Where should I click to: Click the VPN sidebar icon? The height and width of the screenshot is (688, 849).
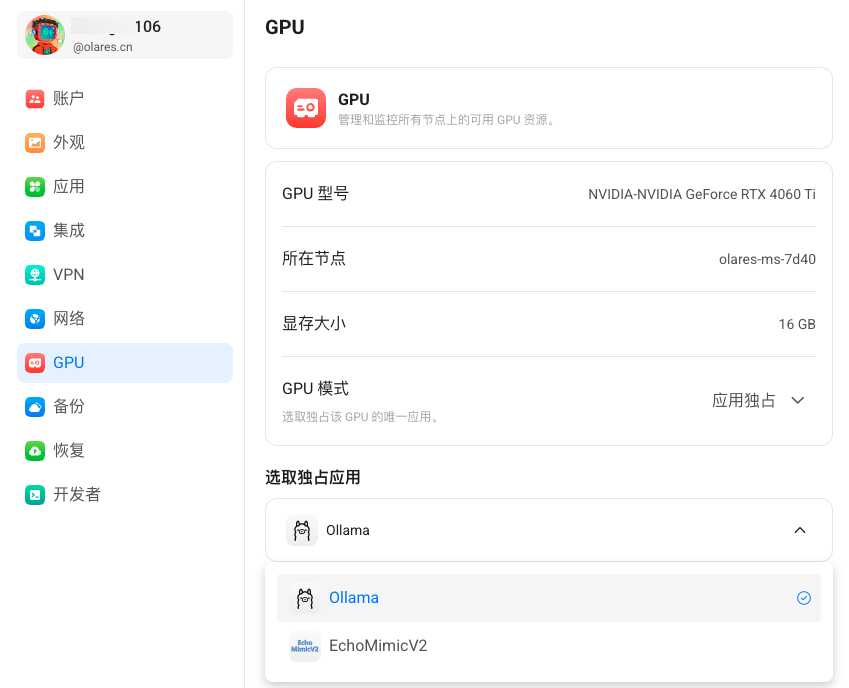35,275
